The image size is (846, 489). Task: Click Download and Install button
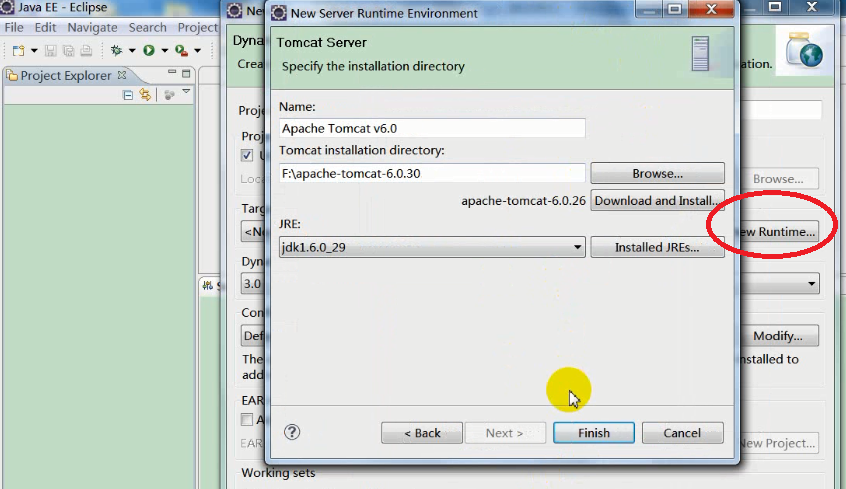point(657,201)
